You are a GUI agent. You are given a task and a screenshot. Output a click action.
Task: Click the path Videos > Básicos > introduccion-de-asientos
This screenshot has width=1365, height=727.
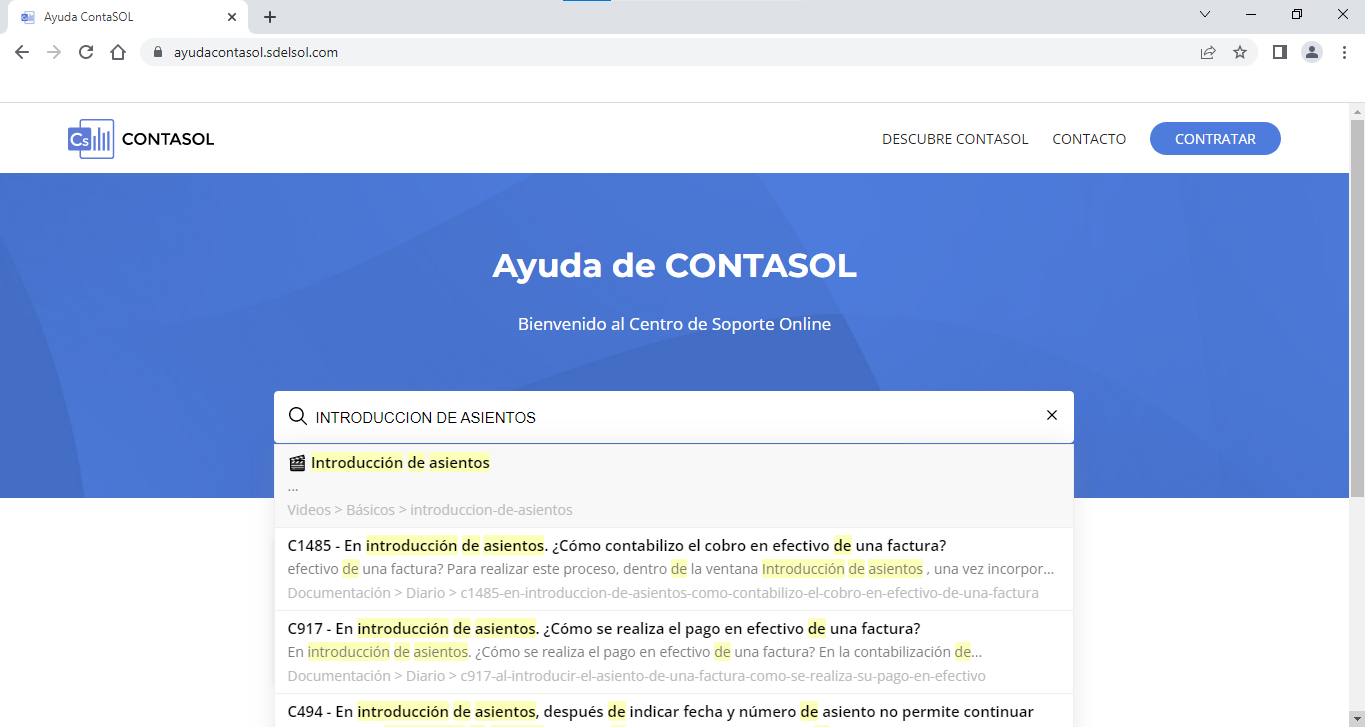click(430, 510)
